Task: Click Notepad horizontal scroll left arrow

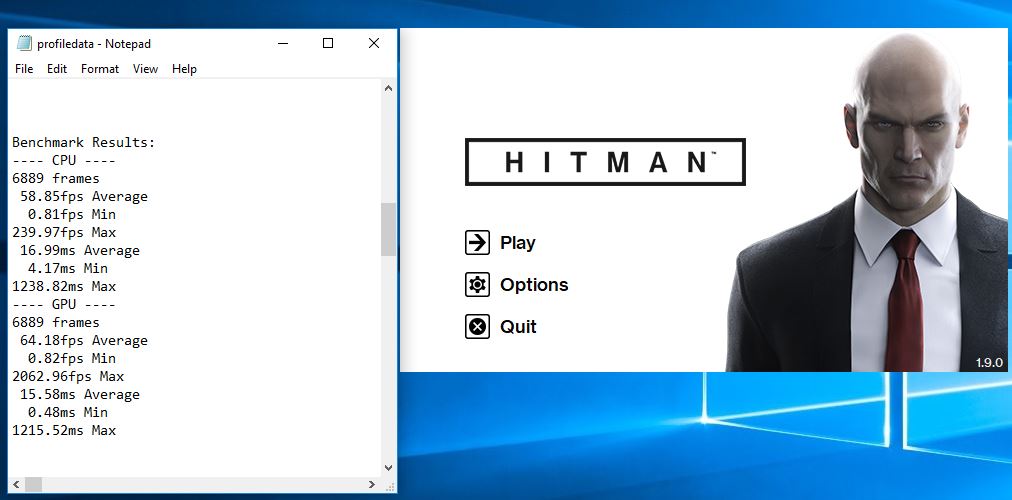Action: (x=16, y=485)
